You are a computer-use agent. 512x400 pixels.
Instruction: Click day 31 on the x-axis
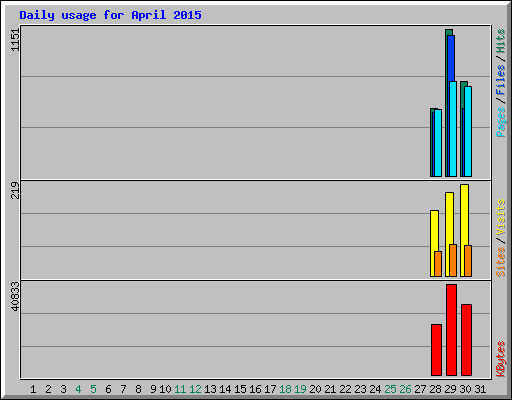tap(480, 389)
